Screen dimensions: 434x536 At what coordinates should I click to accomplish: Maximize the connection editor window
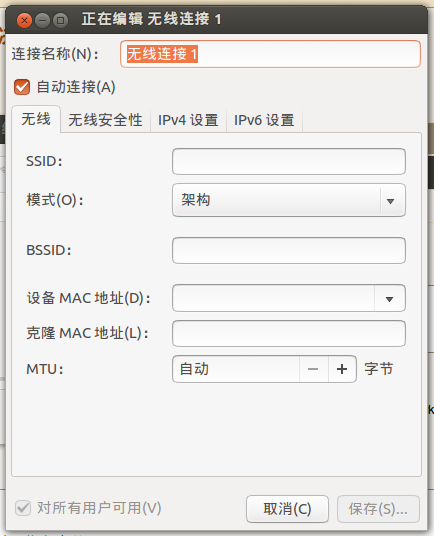tap(60, 20)
